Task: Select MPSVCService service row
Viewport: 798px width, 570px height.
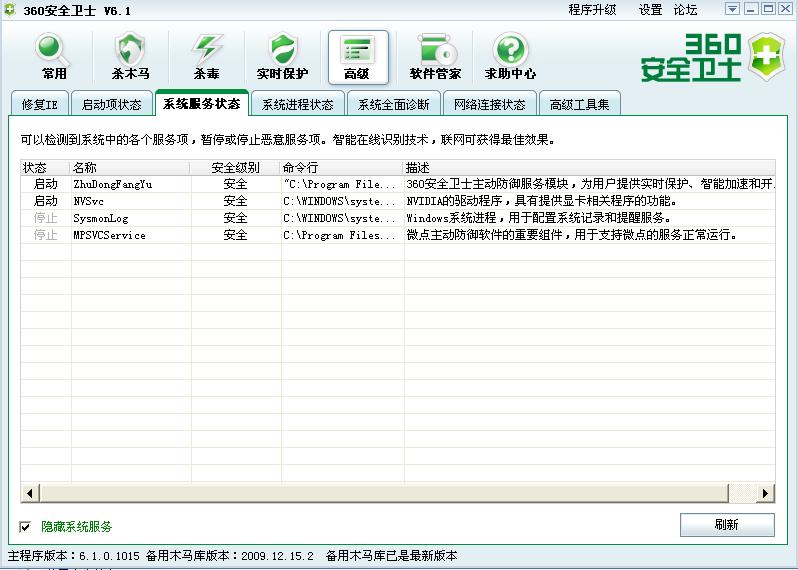Action: coord(398,235)
